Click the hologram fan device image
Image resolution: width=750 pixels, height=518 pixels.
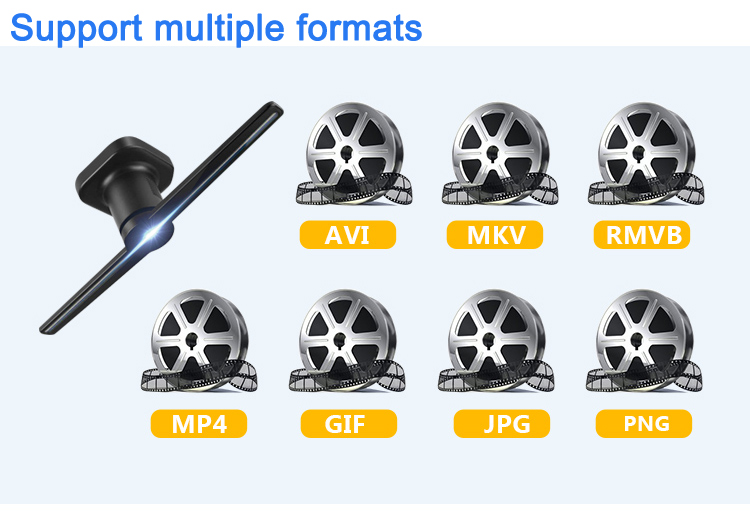[161, 218]
